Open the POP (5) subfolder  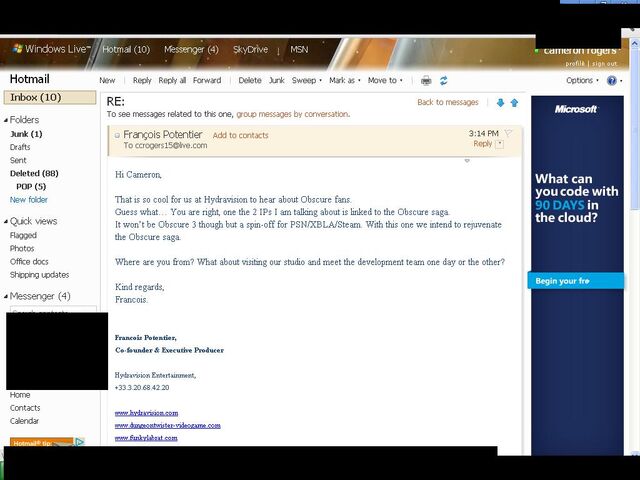(x=31, y=187)
